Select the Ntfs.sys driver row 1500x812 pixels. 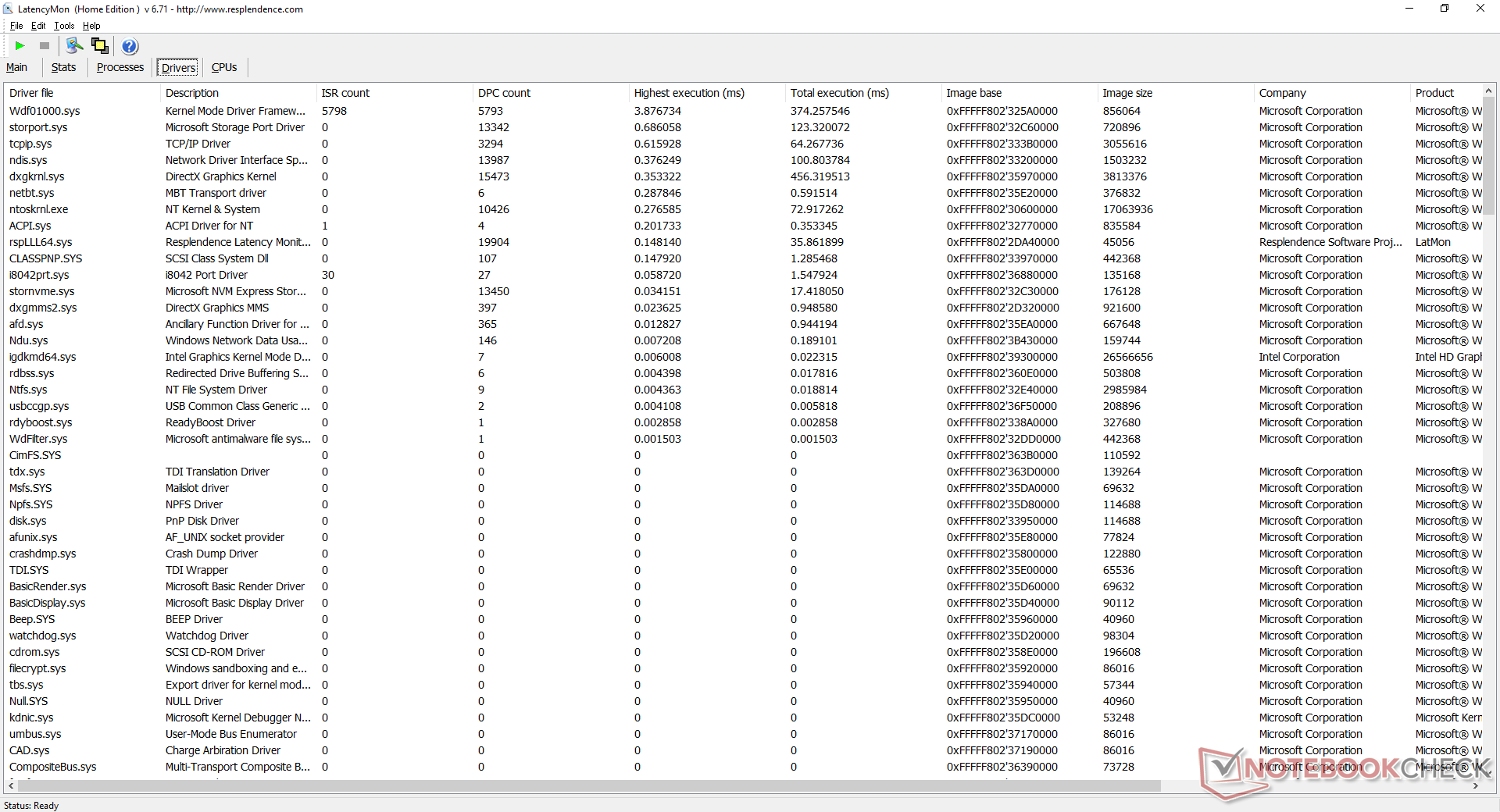pyautogui.click(x=742, y=390)
